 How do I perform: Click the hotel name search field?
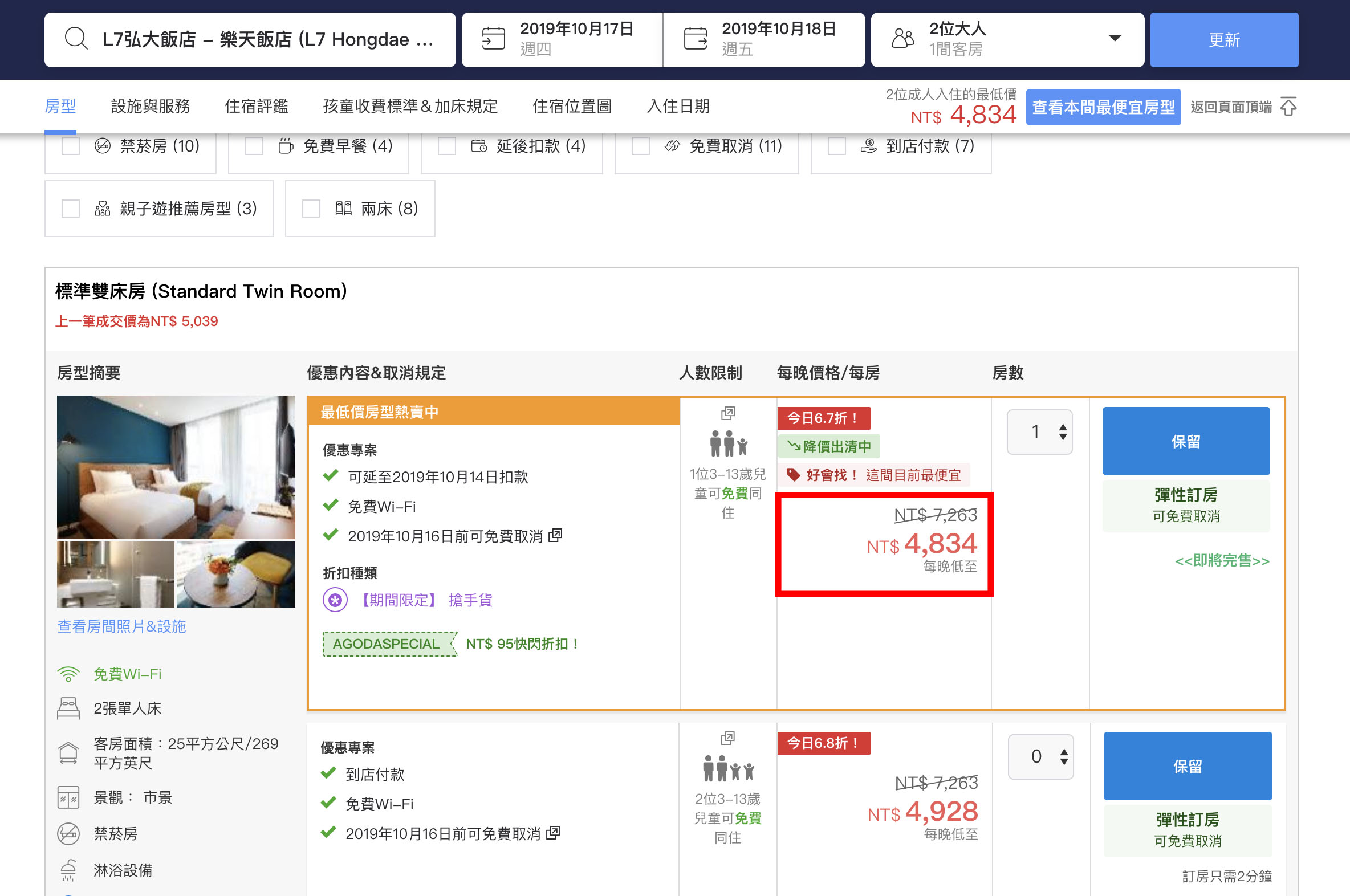(250, 39)
